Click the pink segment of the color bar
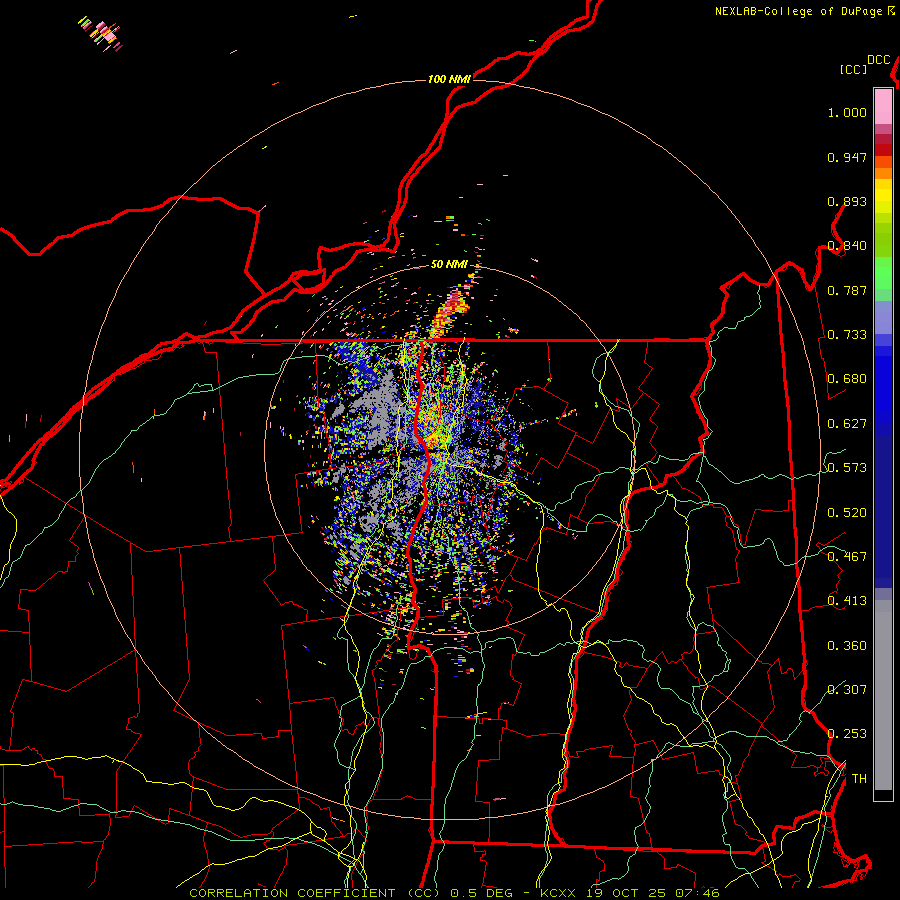Image resolution: width=900 pixels, height=900 pixels. 883,106
